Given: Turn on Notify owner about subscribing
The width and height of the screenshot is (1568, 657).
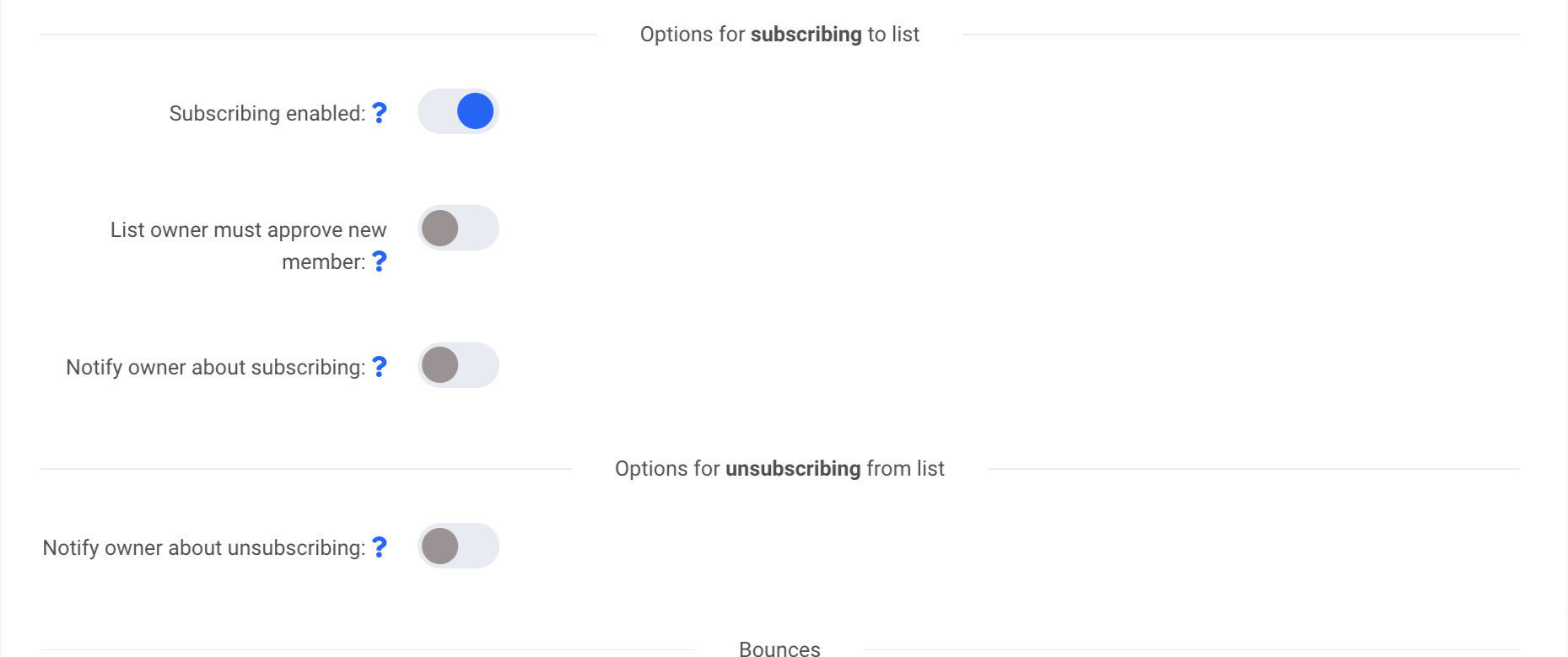Looking at the screenshot, I should pos(458,365).
